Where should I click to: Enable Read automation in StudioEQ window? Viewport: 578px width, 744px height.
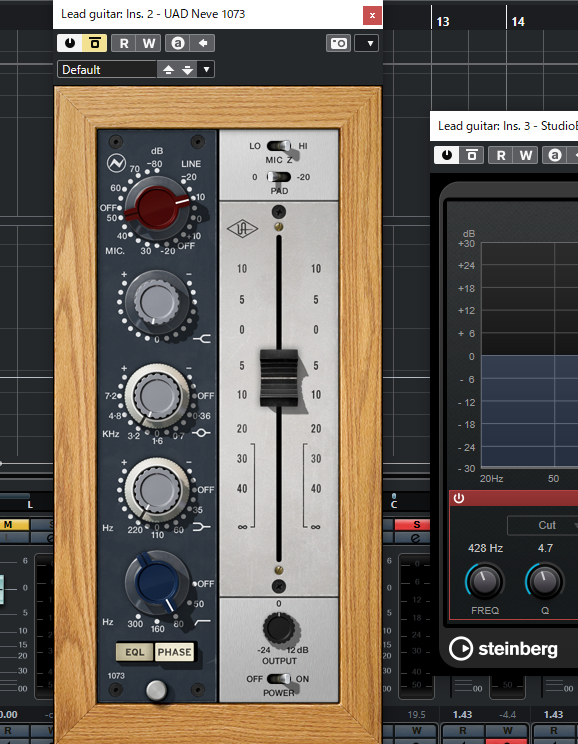(x=501, y=155)
